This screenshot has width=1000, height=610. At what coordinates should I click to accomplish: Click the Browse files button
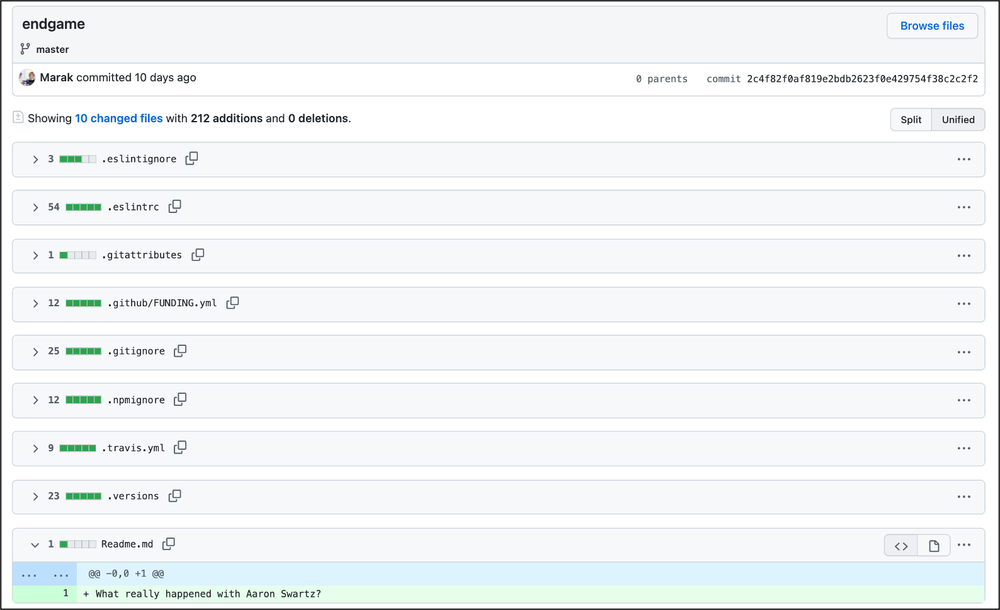932,26
